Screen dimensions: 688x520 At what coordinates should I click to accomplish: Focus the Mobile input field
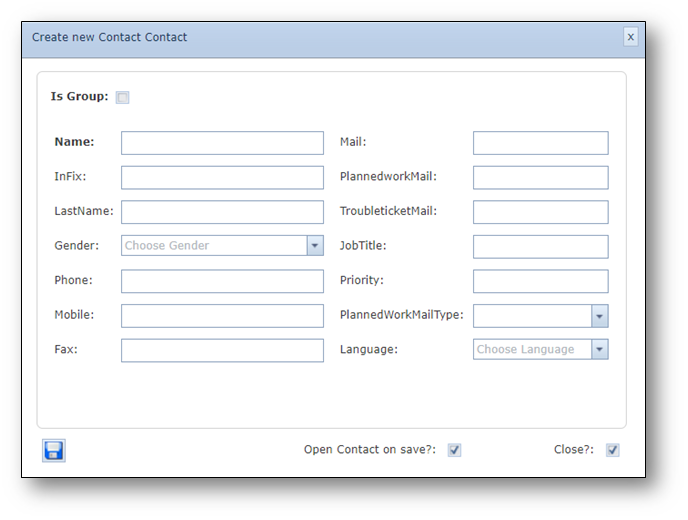tap(222, 316)
